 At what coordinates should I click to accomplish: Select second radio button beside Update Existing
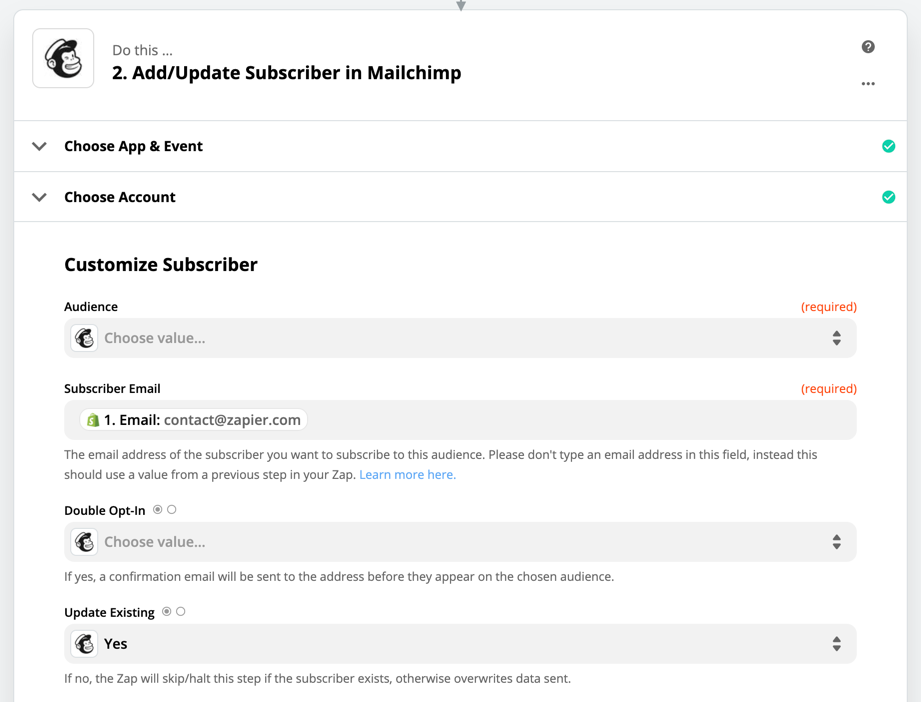click(181, 612)
